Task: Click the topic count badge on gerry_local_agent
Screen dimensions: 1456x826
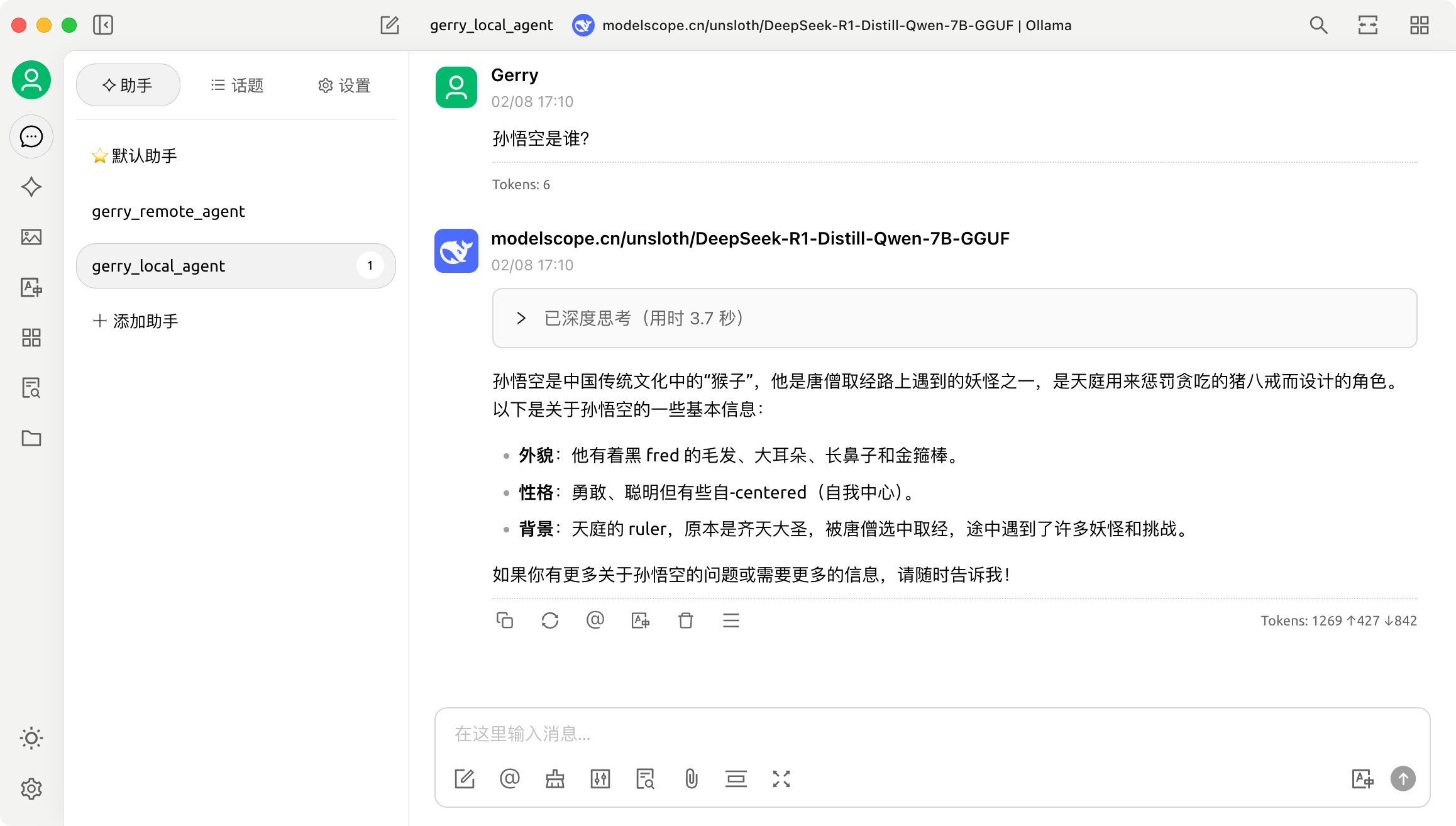Action: coord(370,266)
